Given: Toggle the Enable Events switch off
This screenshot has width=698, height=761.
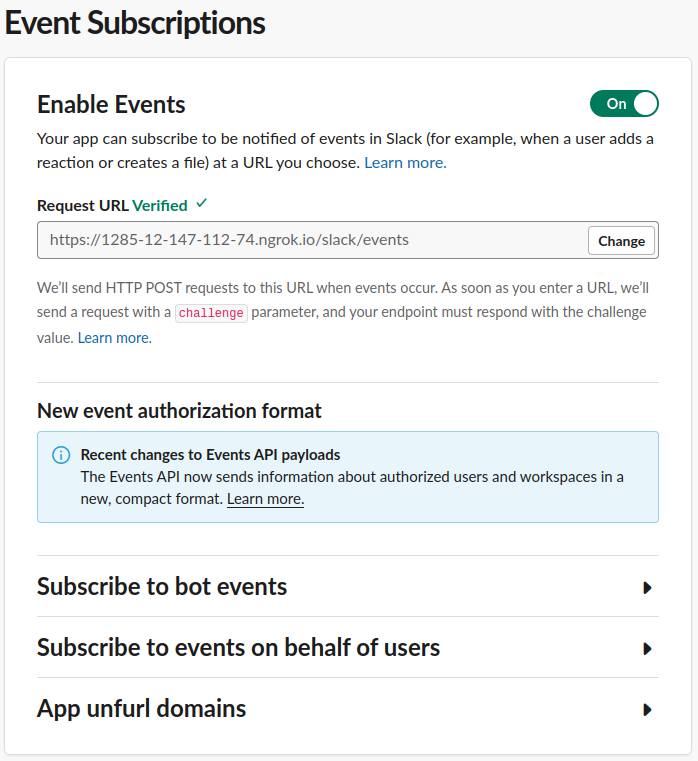Looking at the screenshot, I should tap(624, 103).
